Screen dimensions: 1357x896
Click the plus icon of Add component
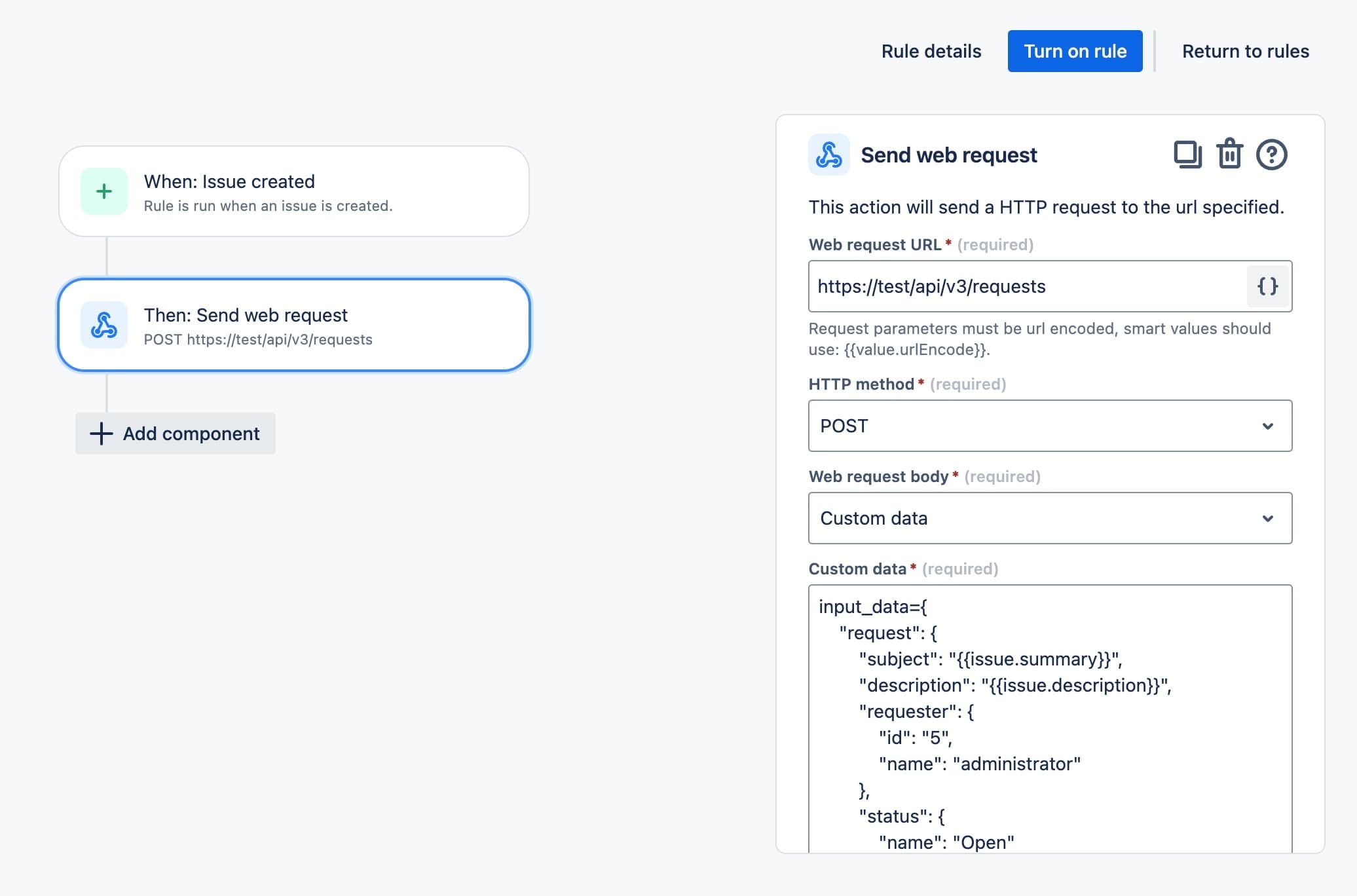click(x=101, y=434)
